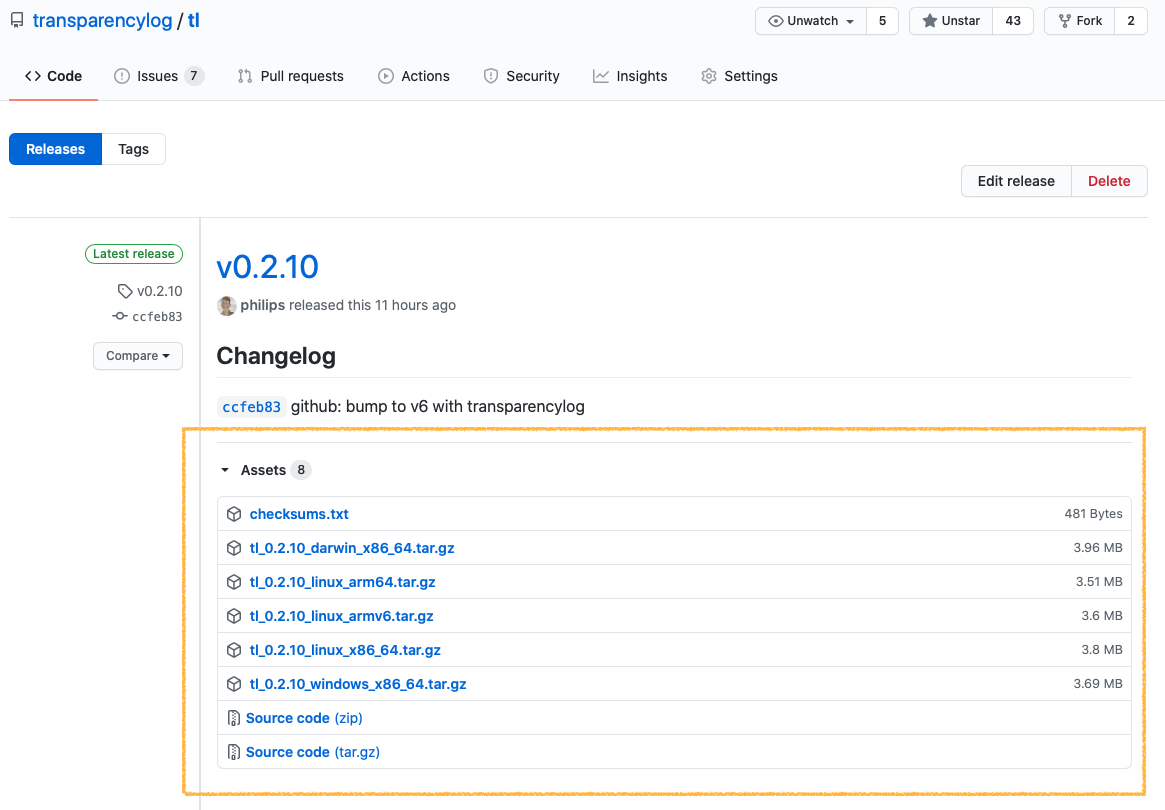Download tl_0.2.10_windows_x86_64.tar.gz
Image resolution: width=1165 pixels, height=810 pixels.
358,684
